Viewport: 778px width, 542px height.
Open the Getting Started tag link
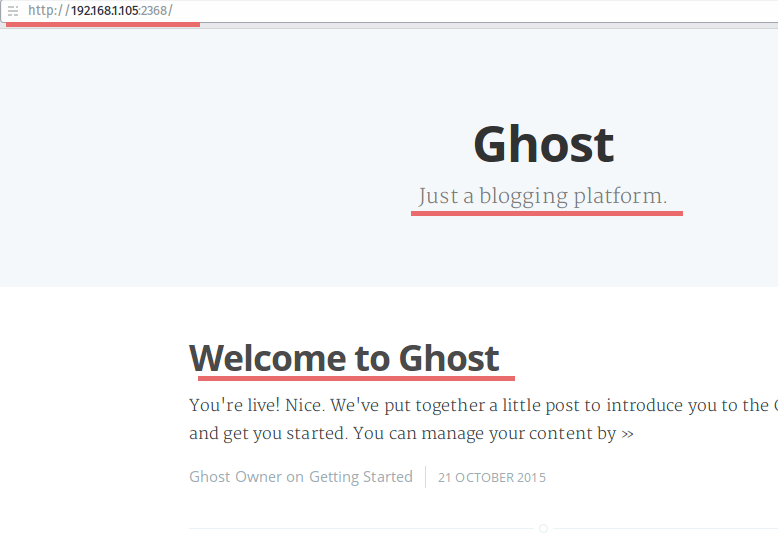[360, 477]
